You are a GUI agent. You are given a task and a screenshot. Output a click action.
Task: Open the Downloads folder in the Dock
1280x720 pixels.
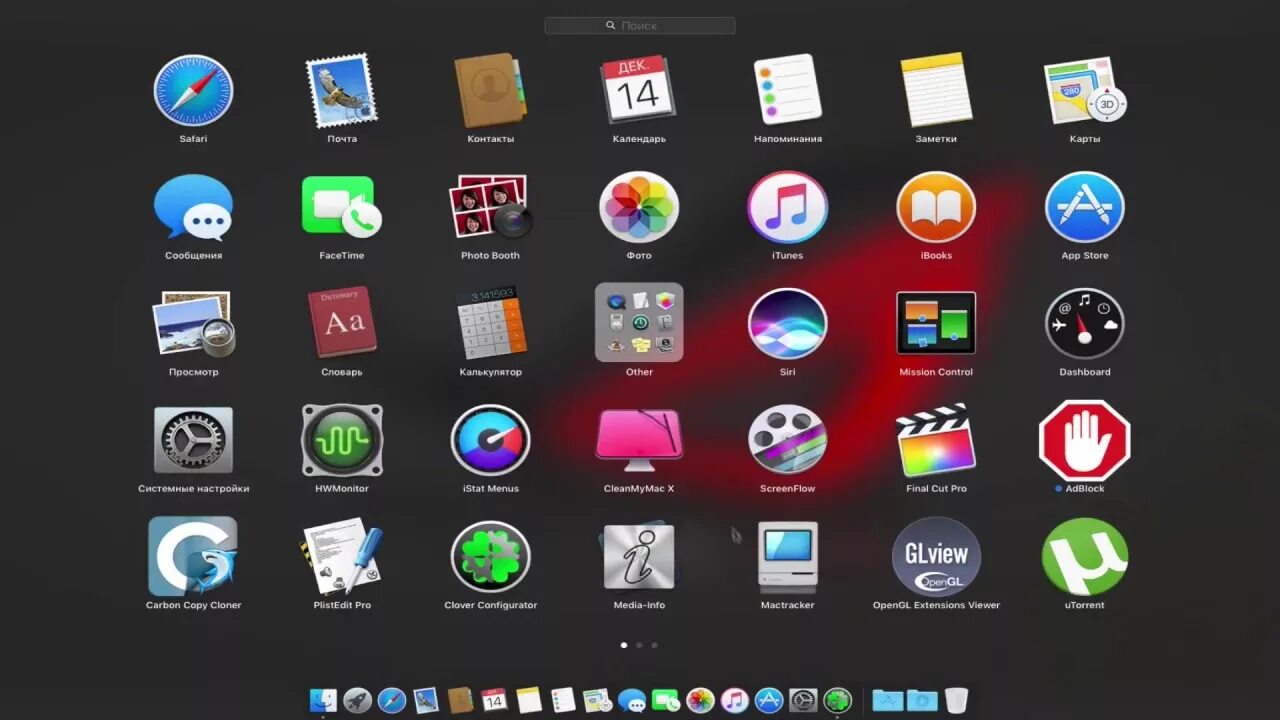(x=921, y=700)
